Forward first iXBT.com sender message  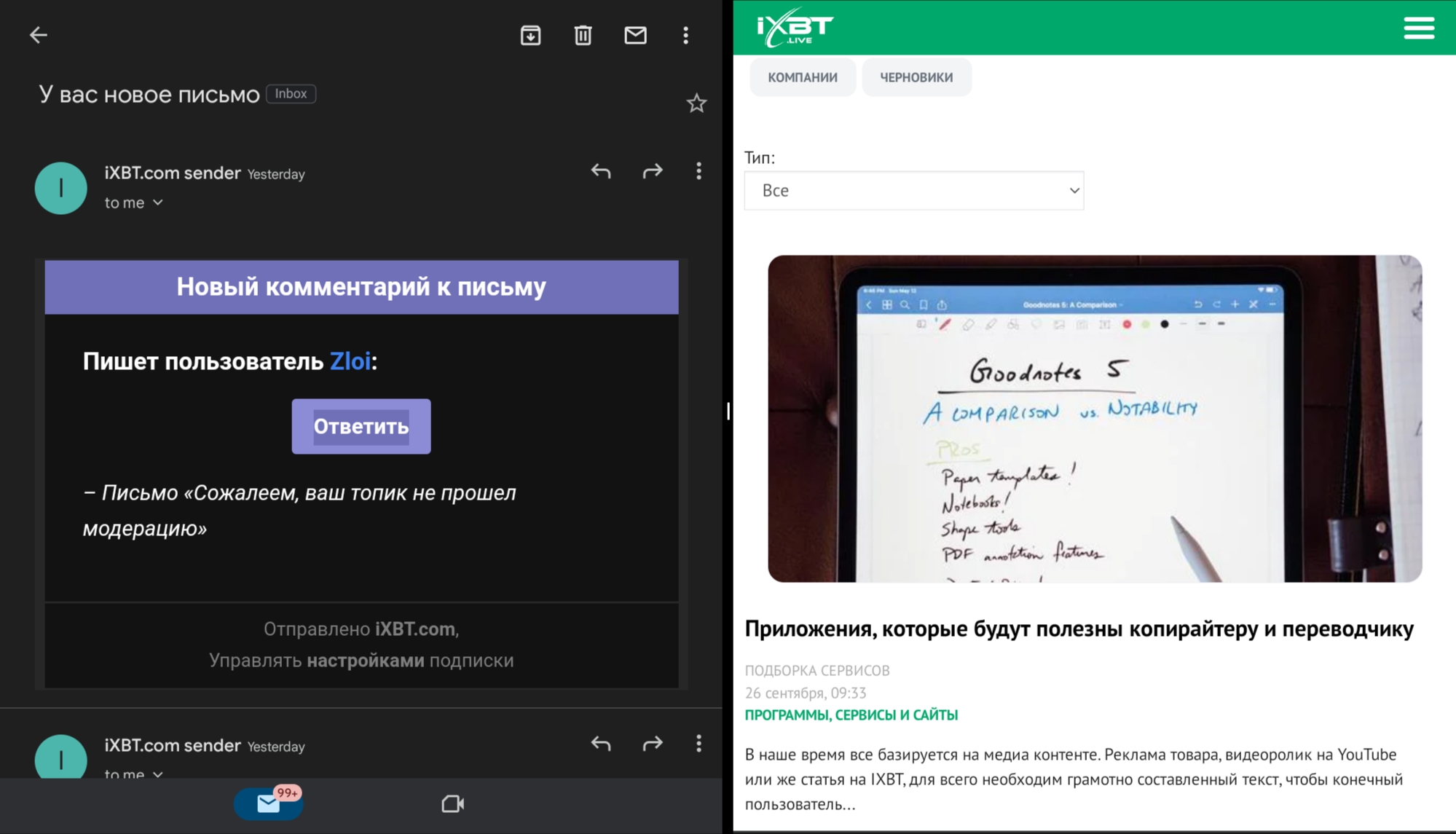[653, 171]
